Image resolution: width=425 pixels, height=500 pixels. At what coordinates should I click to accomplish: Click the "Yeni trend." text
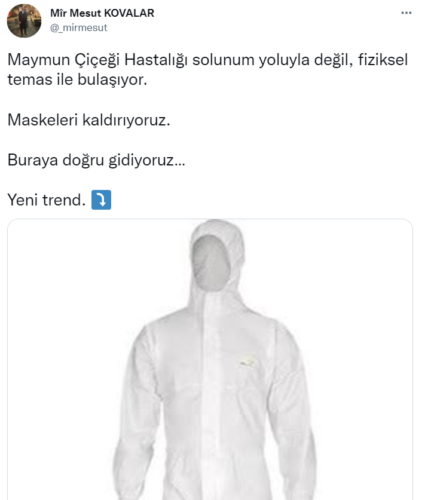(46, 200)
